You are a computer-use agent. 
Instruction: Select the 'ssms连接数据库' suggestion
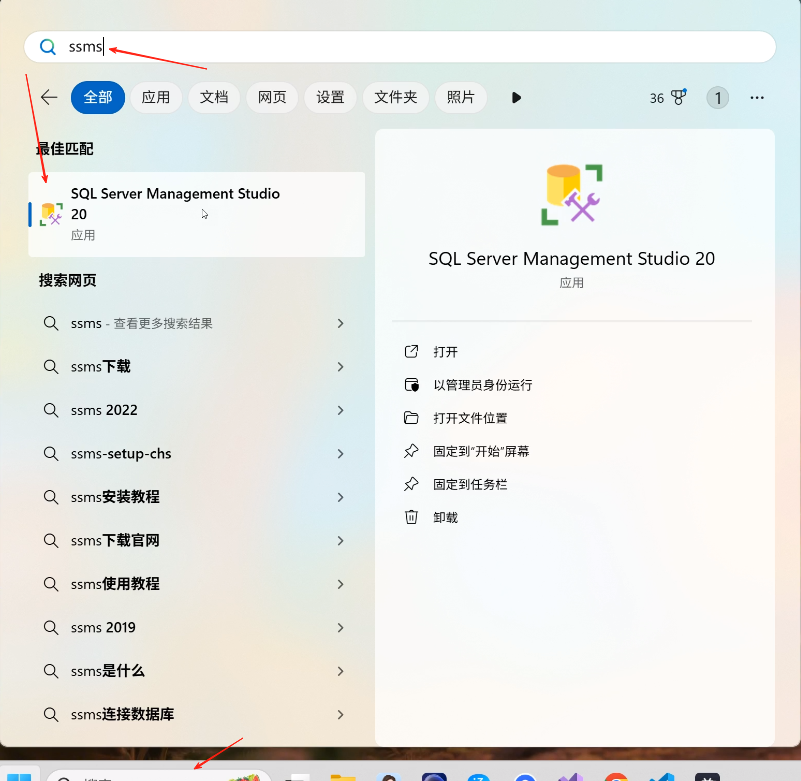point(197,714)
